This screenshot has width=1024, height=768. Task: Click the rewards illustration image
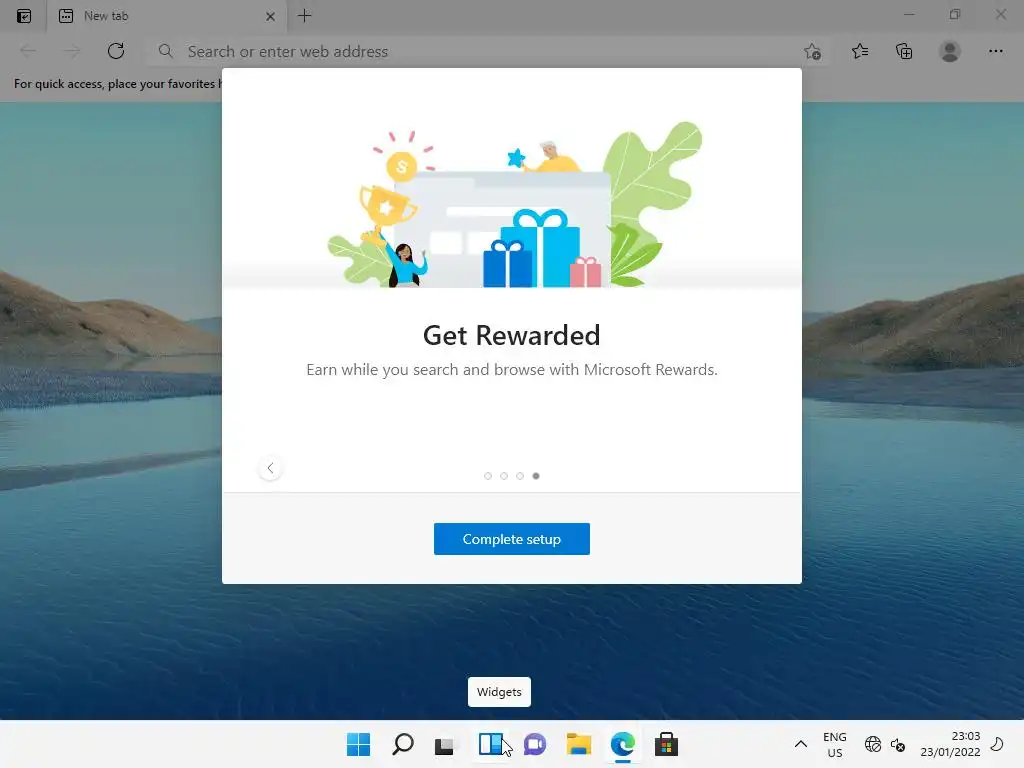pyautogui.click(x=513, y=204)
